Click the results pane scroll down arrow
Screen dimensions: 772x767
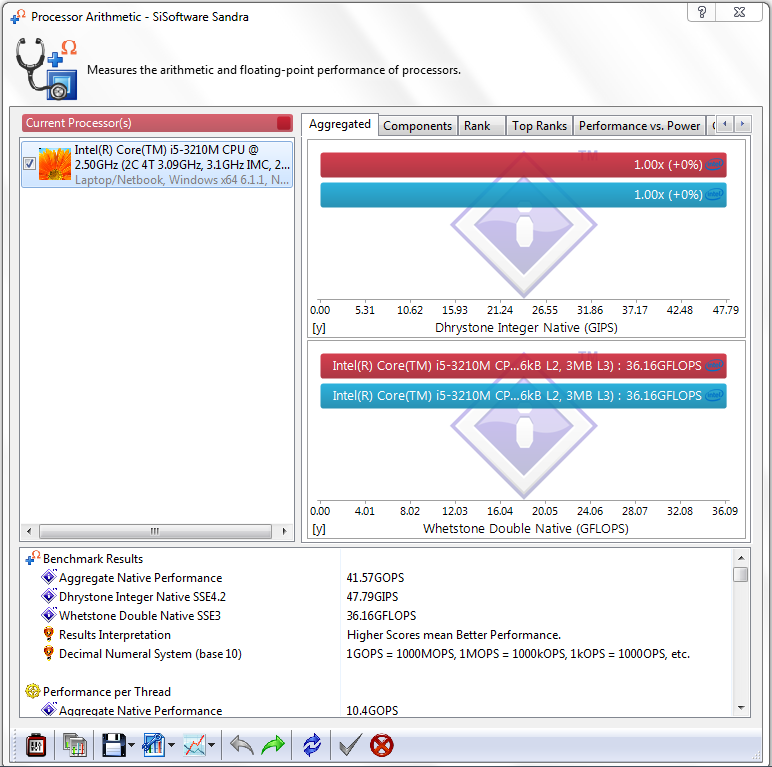click(x=740, y=708)
